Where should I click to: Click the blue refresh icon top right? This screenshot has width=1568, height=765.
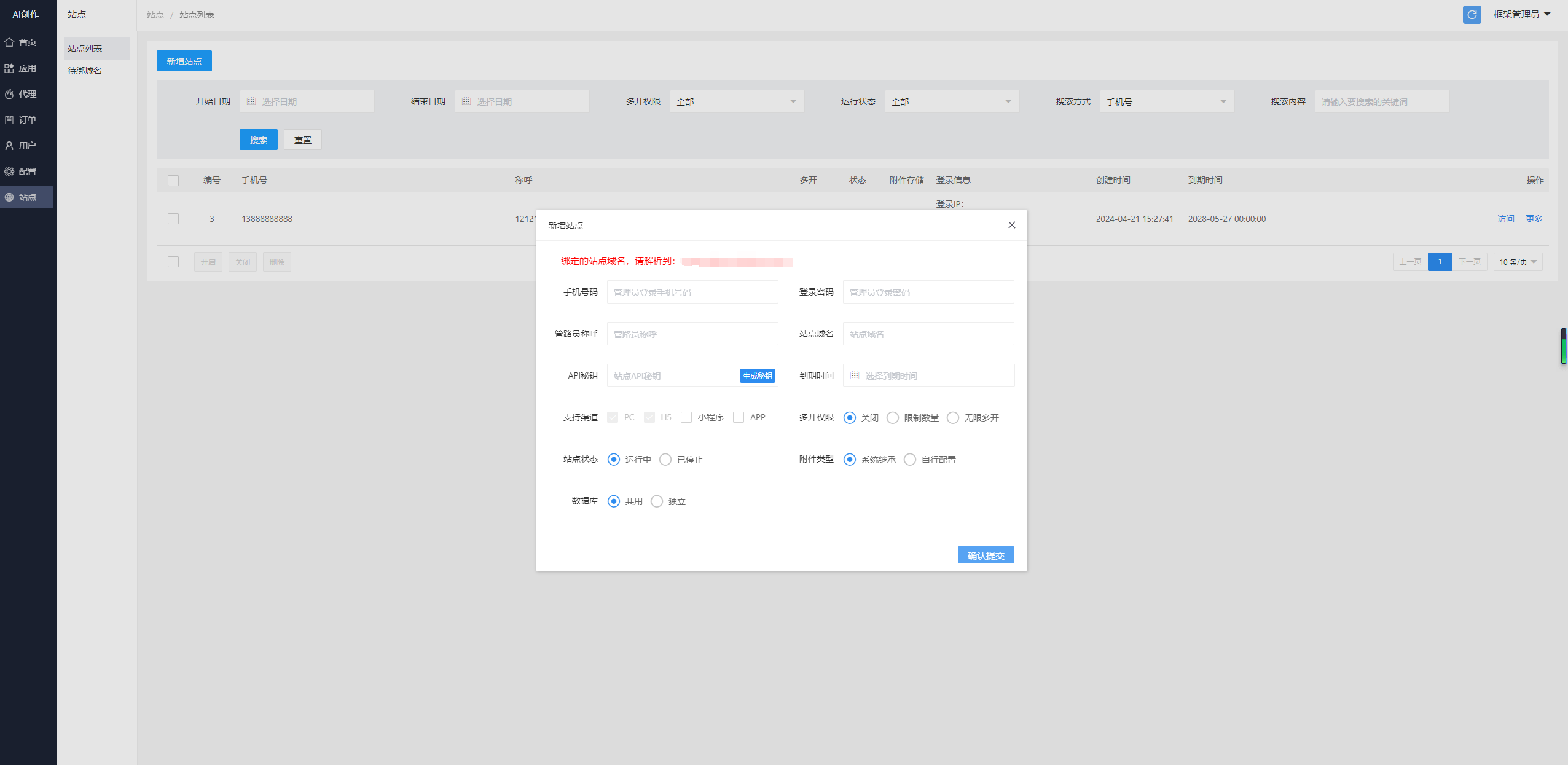coord(1472,15)
